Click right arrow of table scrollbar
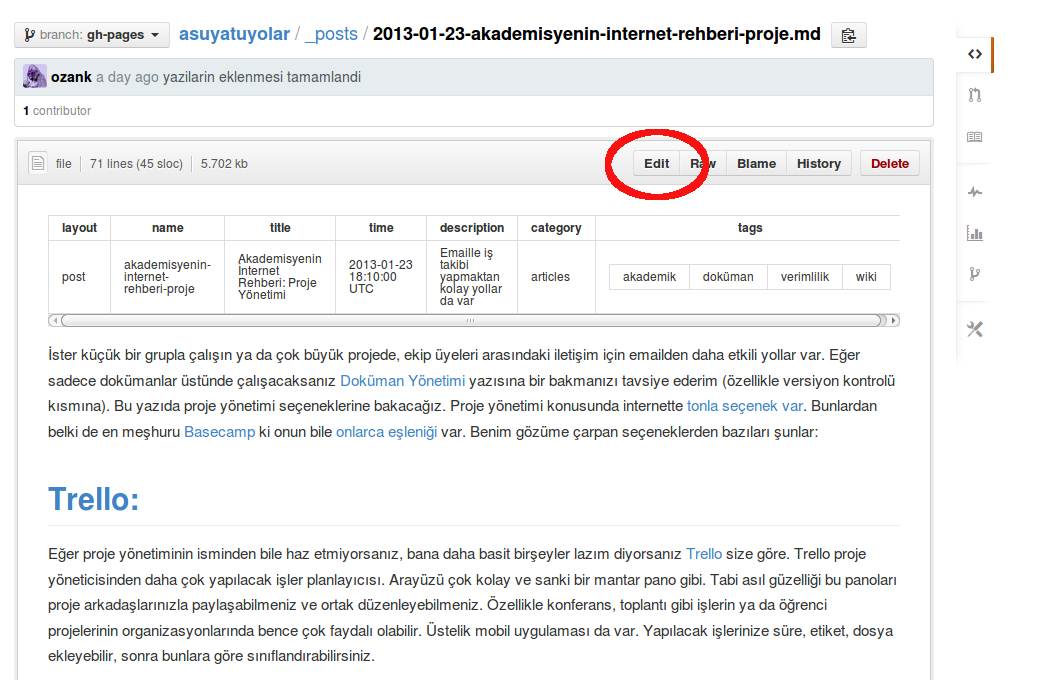Screen dimensions: 1046x680 tap(894, 321)
